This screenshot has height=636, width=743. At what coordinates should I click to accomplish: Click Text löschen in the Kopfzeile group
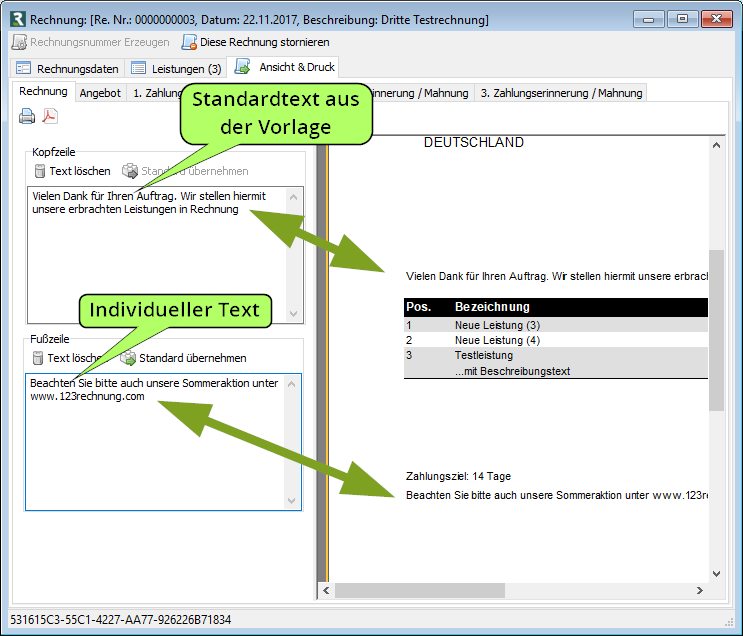coord(72,171)
